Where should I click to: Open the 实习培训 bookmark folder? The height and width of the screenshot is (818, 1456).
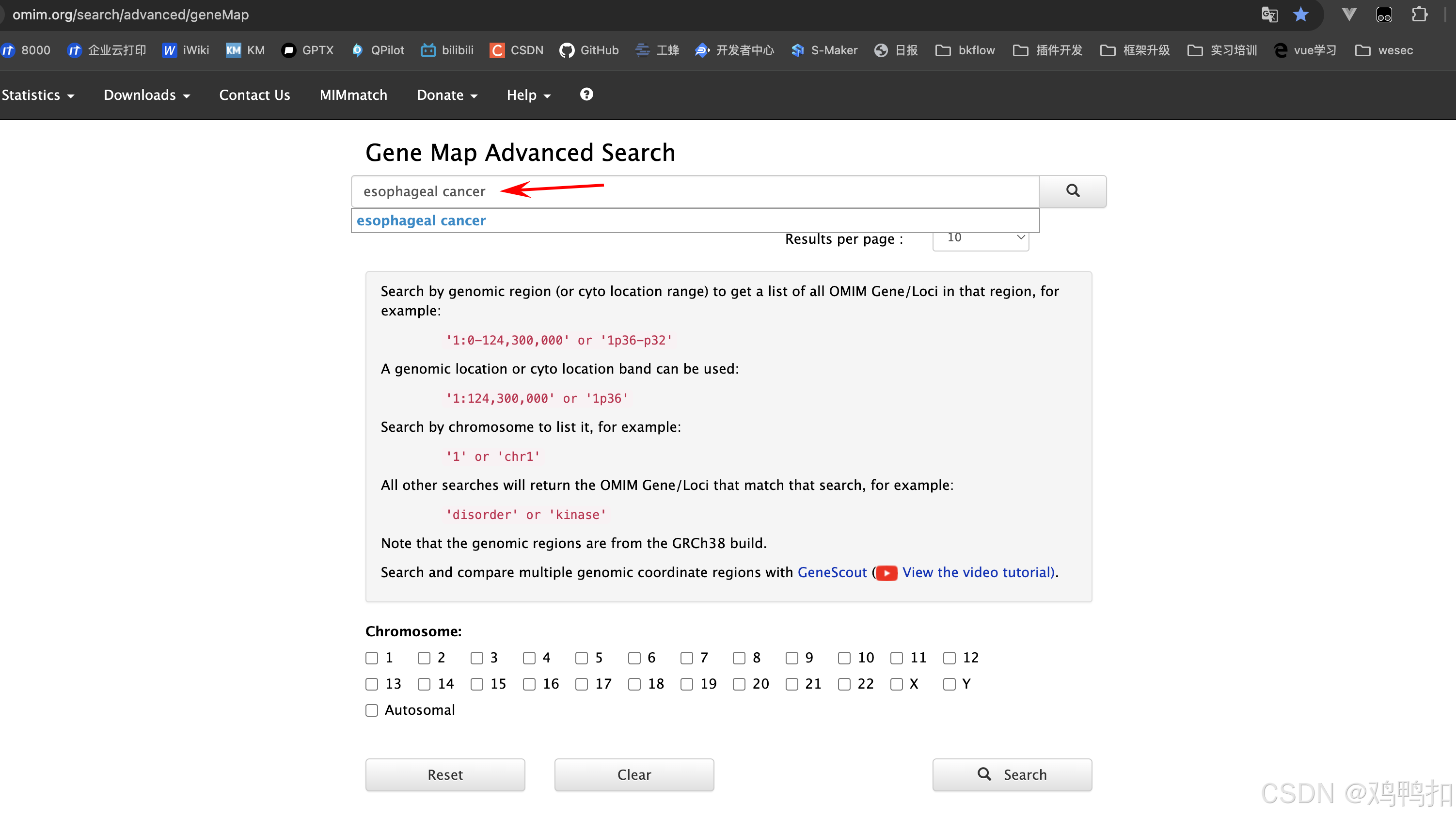tap(1222, 50)
